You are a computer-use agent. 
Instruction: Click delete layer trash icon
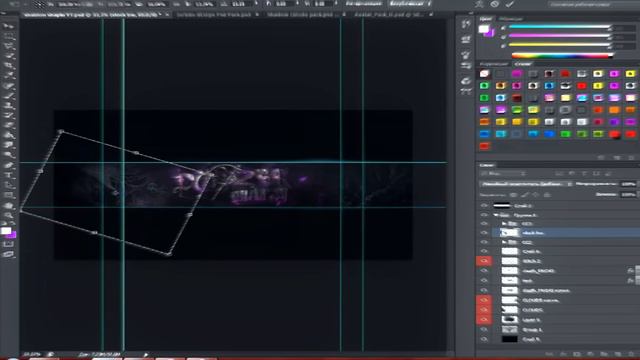(x=631, y=353)
